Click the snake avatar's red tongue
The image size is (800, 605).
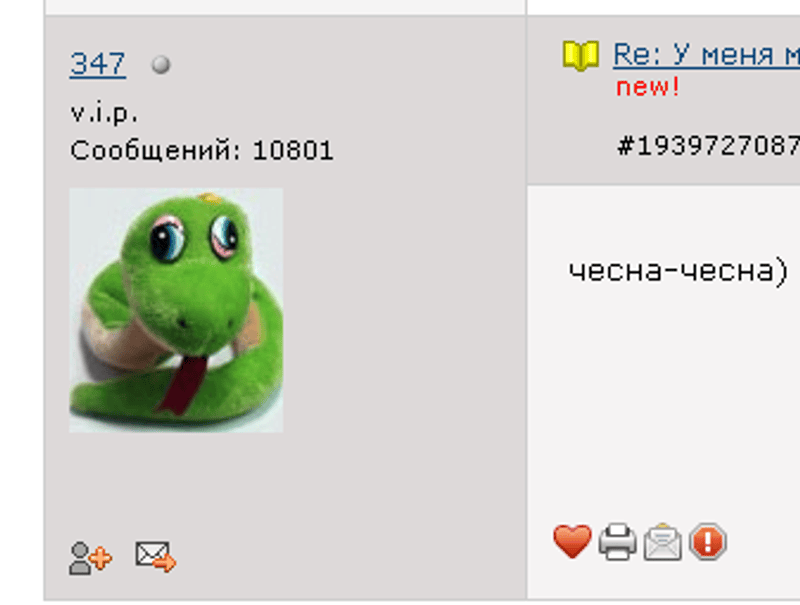click(184, 384)
